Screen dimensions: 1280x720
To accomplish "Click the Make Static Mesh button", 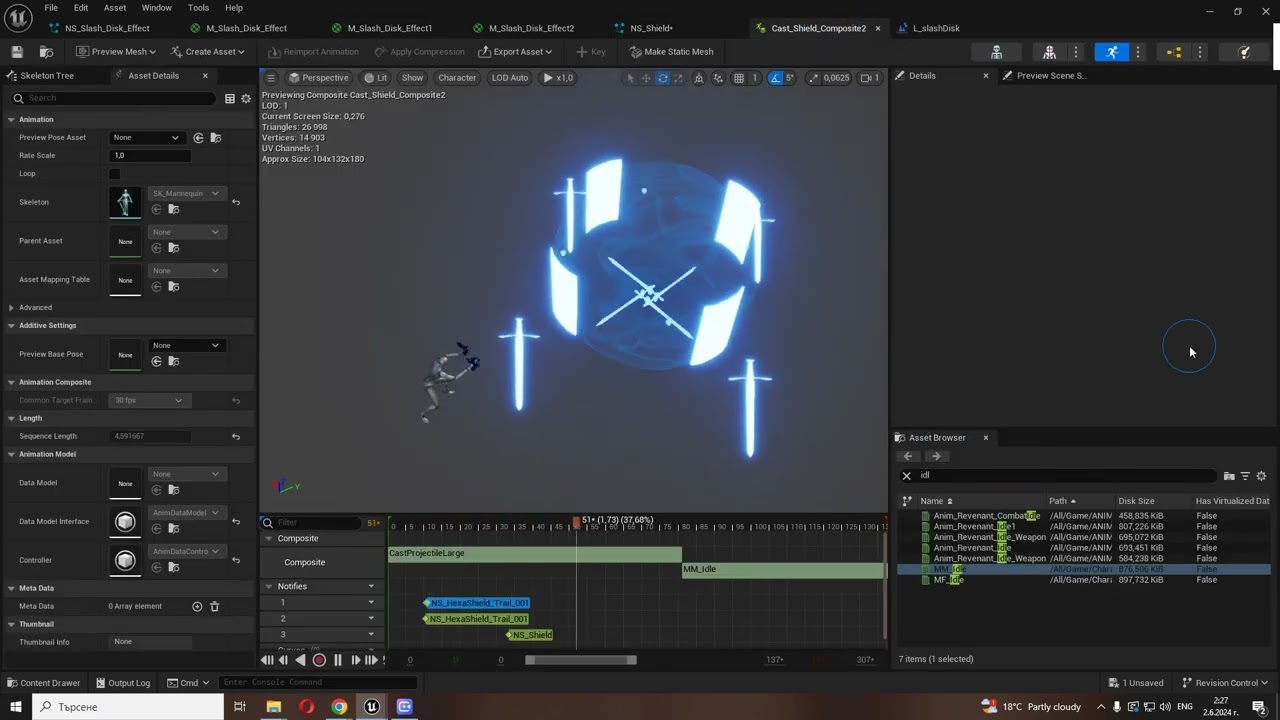I will point(671,52).
